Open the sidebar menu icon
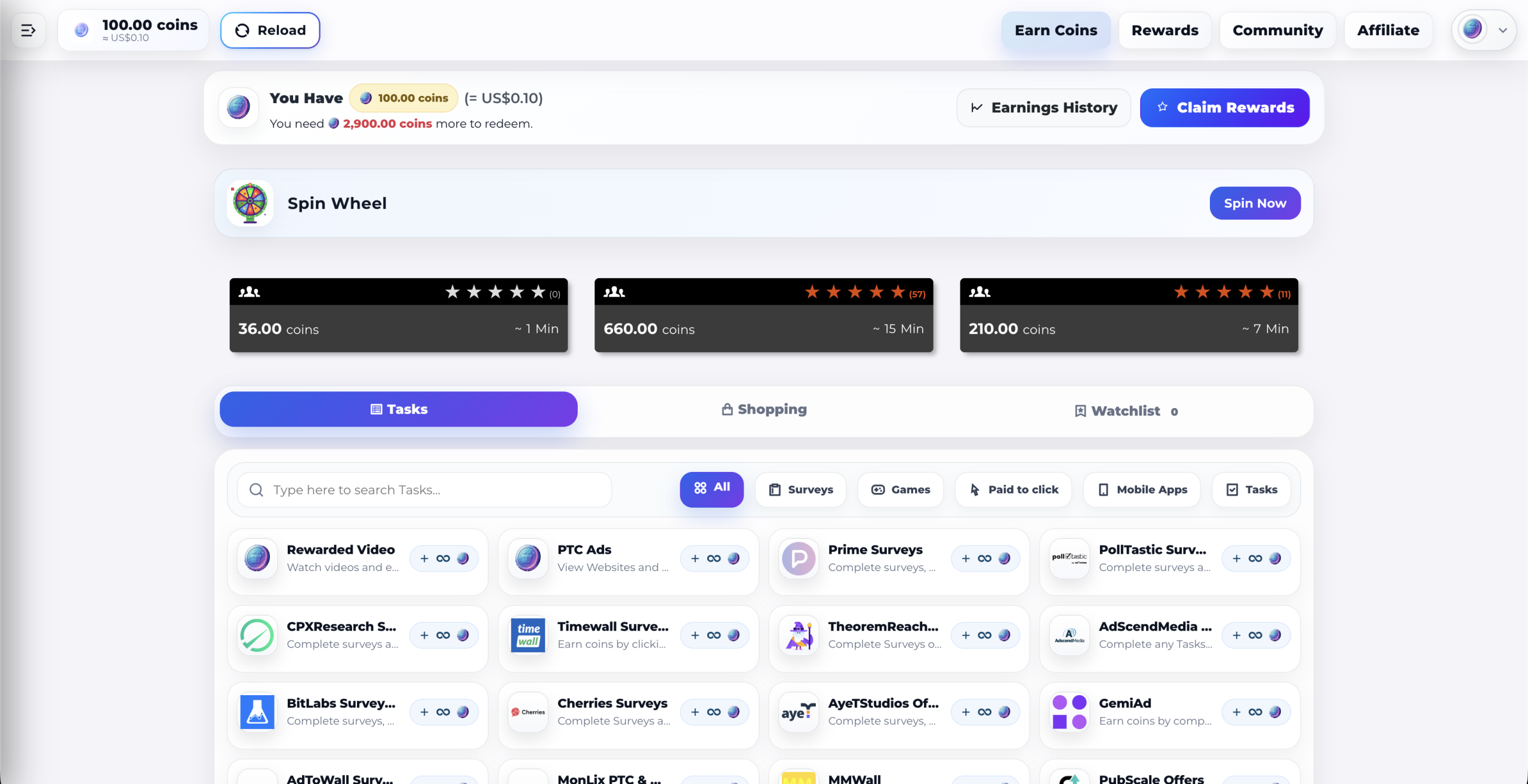 coord(28,30)
